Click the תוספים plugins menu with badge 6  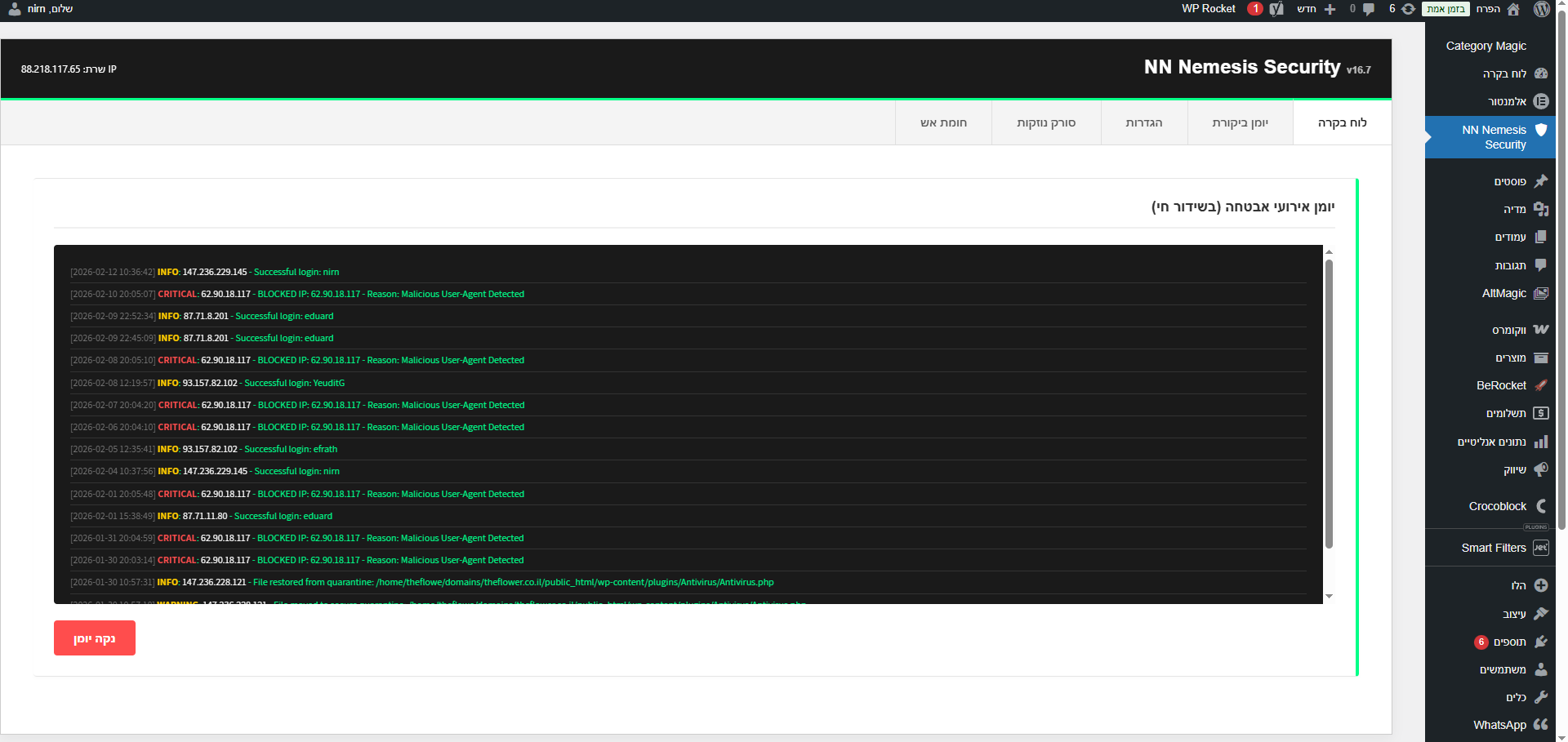(x=1509, y=642)
